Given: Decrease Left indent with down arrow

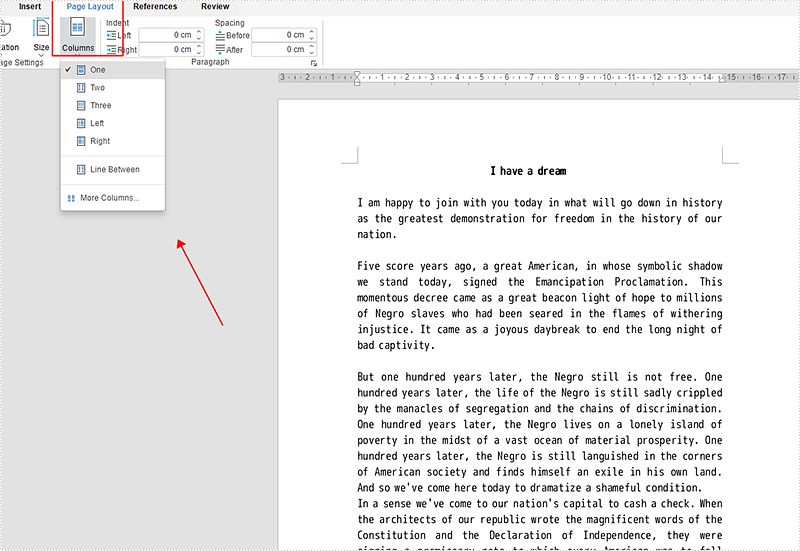Looking at the screenshot, I should coord(199,38).
